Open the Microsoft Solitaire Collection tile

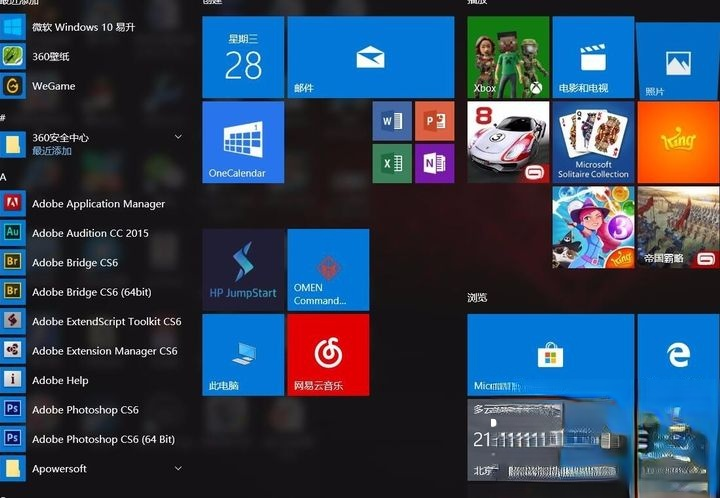coord(593,142)
